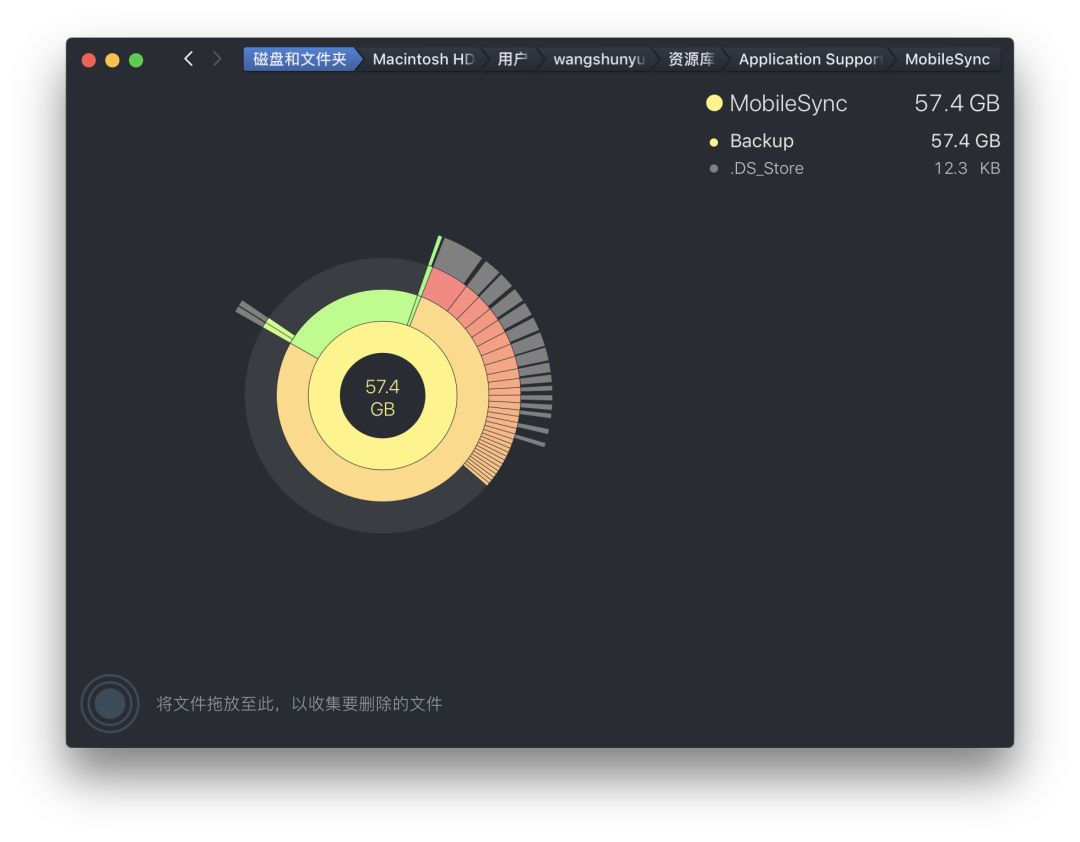Image resolution: width=1080 pixels, height=842 pixels.
Task: Close the window with the red button
Action: (x=89, y=60)
